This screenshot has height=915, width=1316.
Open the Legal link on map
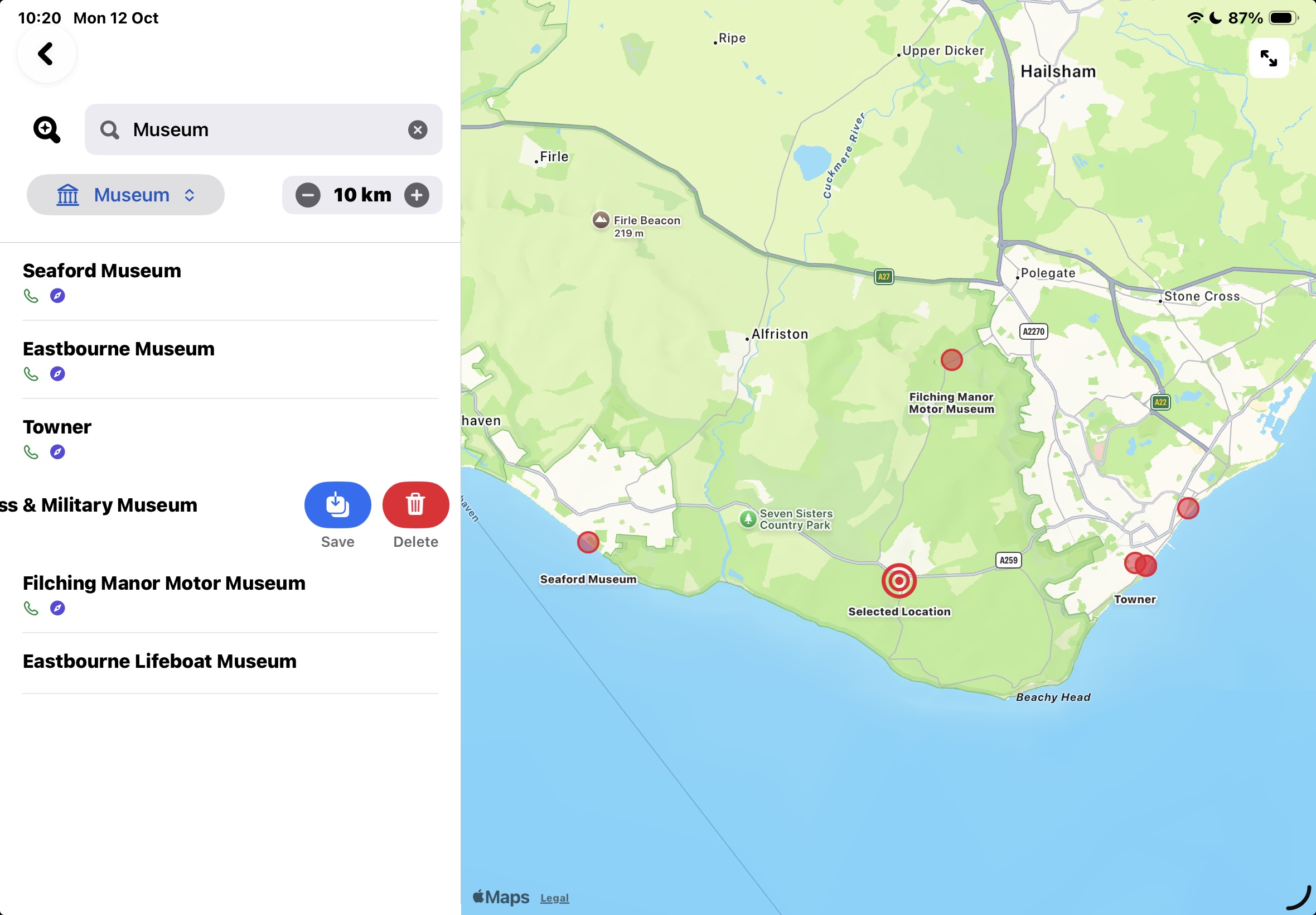point(555,898)
